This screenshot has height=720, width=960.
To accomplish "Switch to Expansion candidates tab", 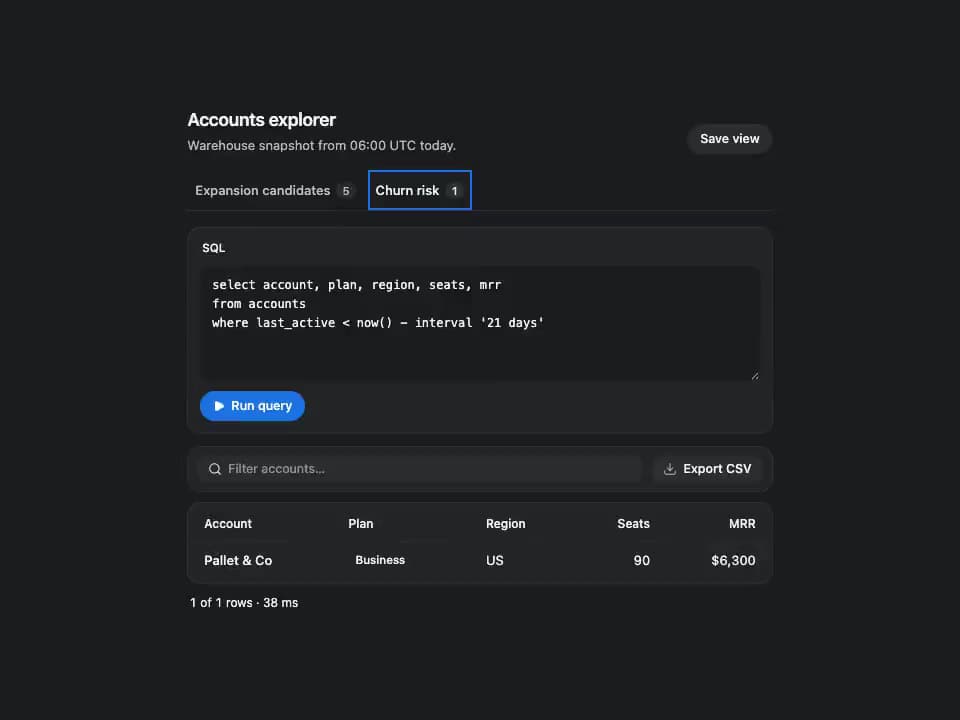I will (x=274, y=190).
